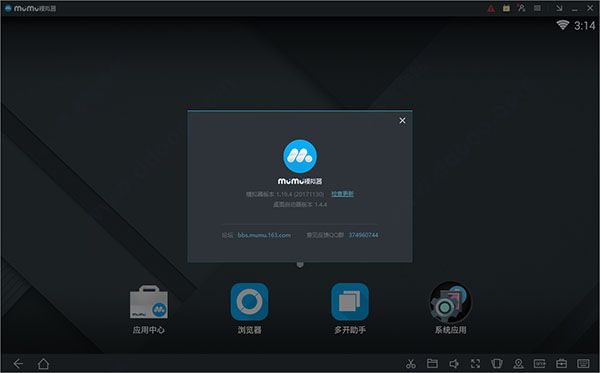Open the bbs.mumu.163.com forum link

point(264,235)
